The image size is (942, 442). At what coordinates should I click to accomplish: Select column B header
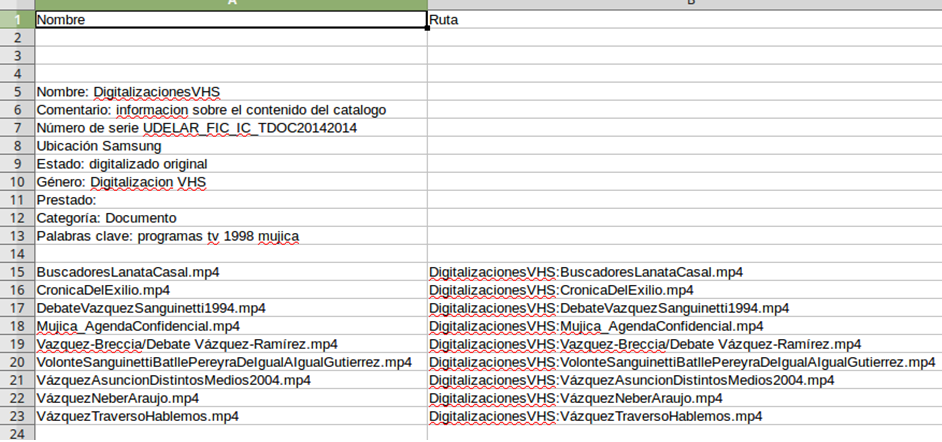(685, 4)
